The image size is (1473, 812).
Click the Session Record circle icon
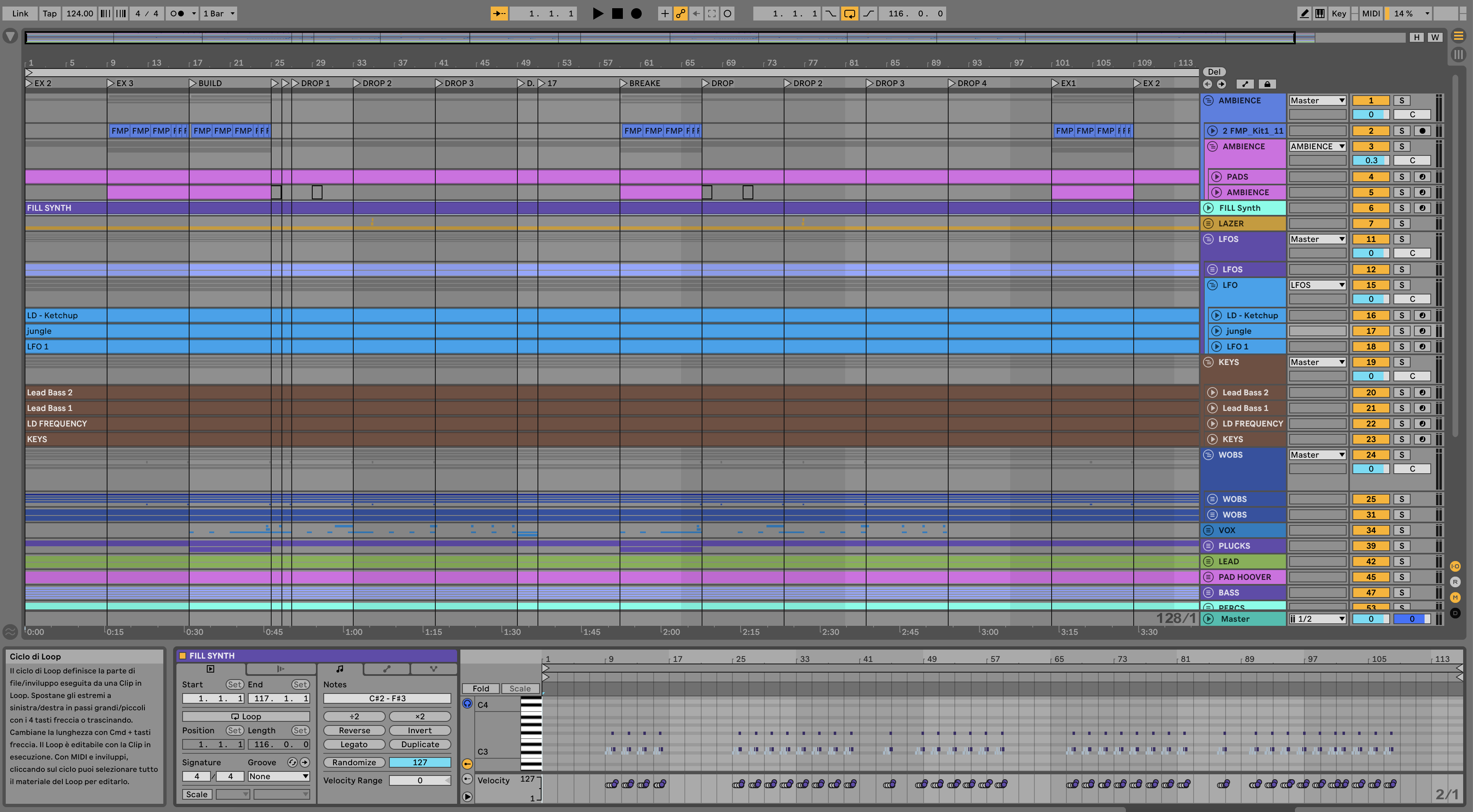727,13
